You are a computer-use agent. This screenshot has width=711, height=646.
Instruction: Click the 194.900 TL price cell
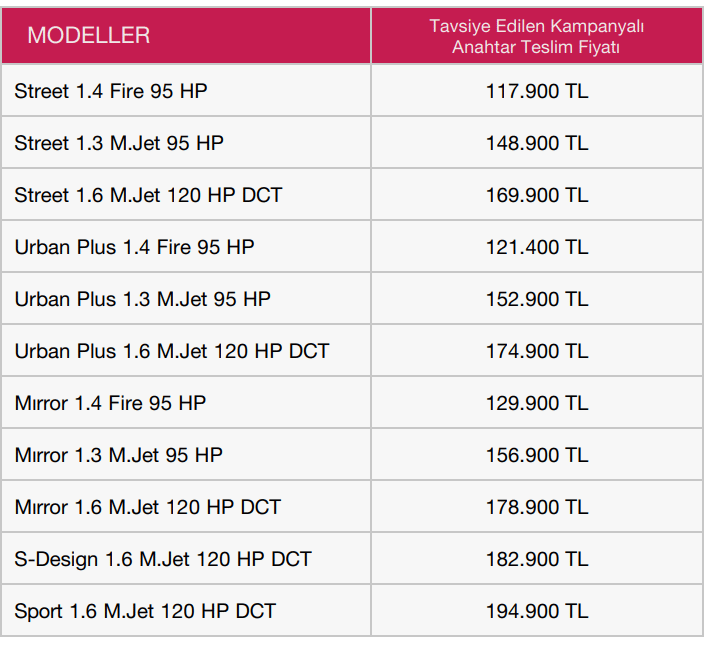(537, 611)
